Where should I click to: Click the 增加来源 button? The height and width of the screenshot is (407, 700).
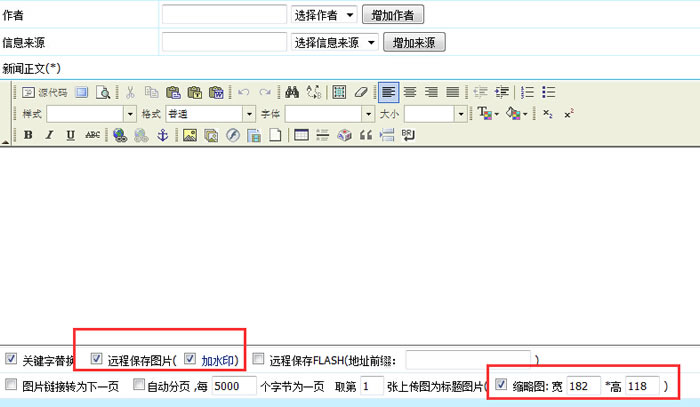pos(414,42)
